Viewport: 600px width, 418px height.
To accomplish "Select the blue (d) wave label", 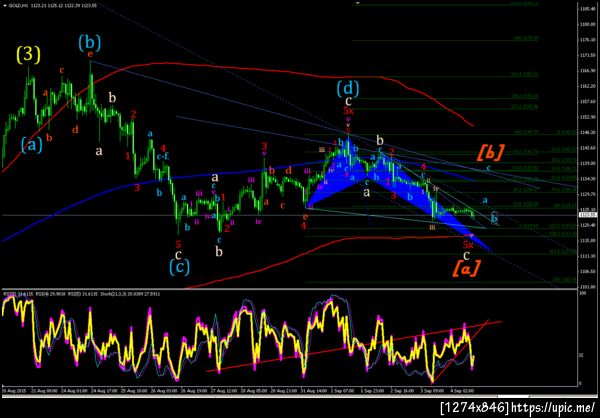I will coord(348,89).
